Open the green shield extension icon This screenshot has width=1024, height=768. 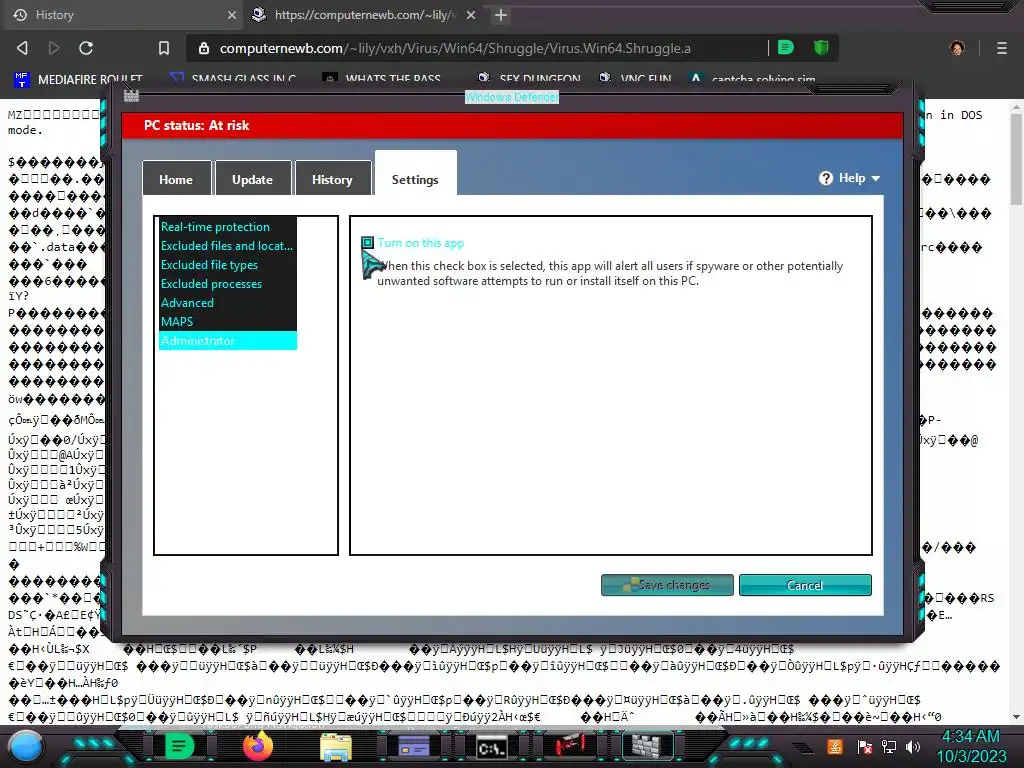point(821,48)
